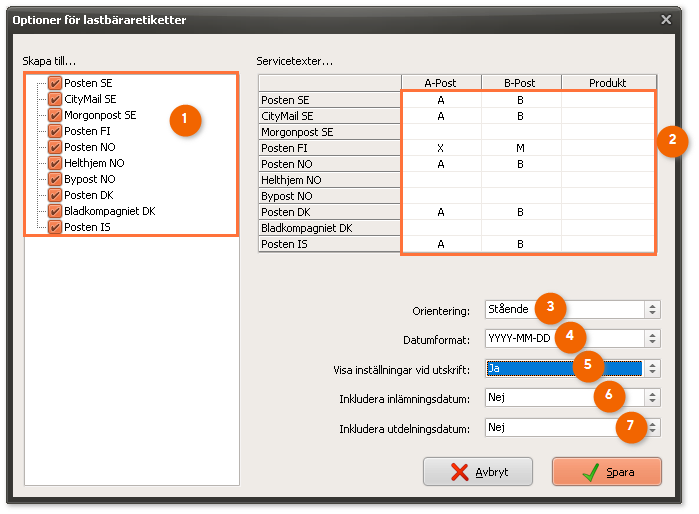699x514 pixels.
Task: Click A-Post cell for Helthjem NO
Action: (441, 180)
